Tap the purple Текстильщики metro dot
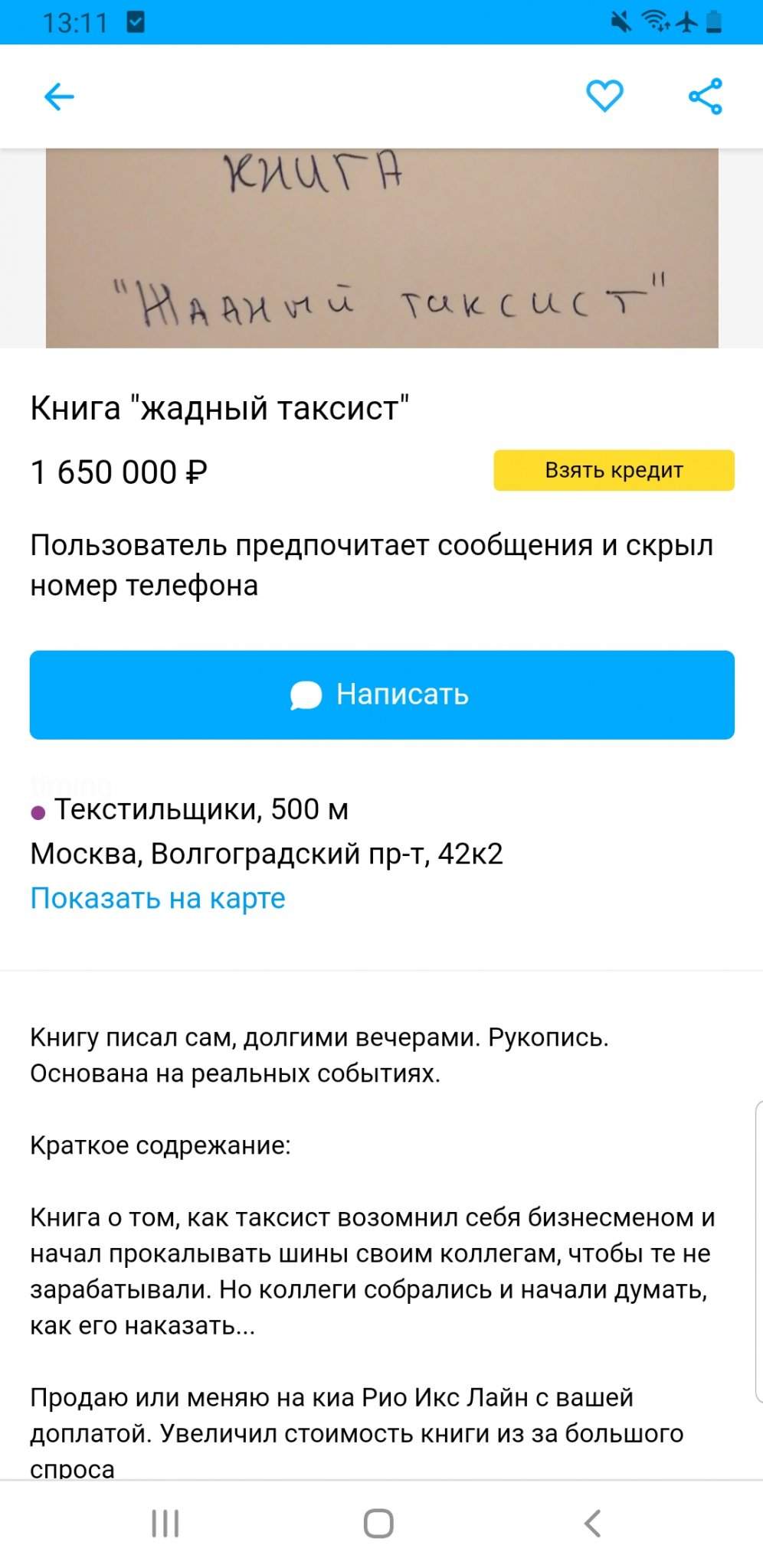The image size is (763, 1568). pyautogui.click(x=38, y=812)
